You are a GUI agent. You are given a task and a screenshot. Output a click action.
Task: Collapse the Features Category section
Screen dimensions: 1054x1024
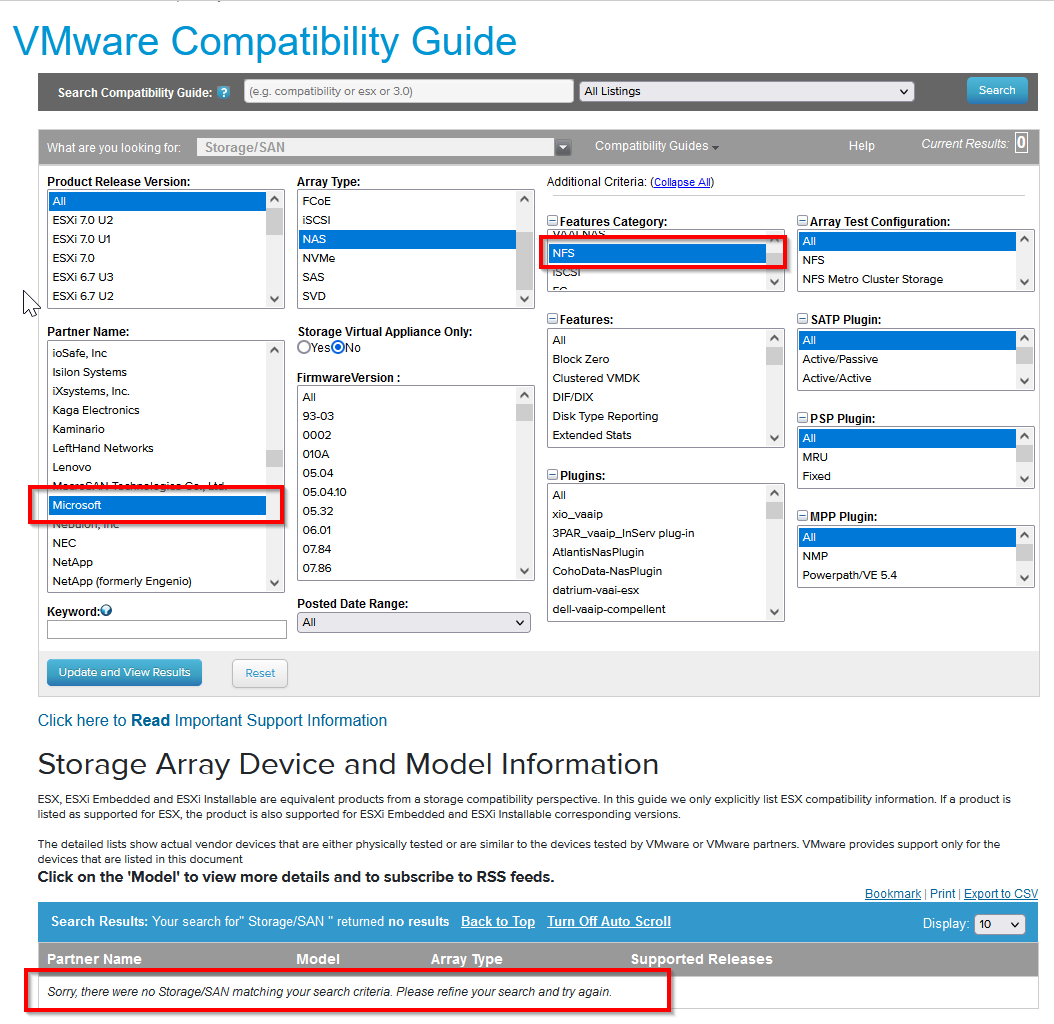click(x=553, y=221)
